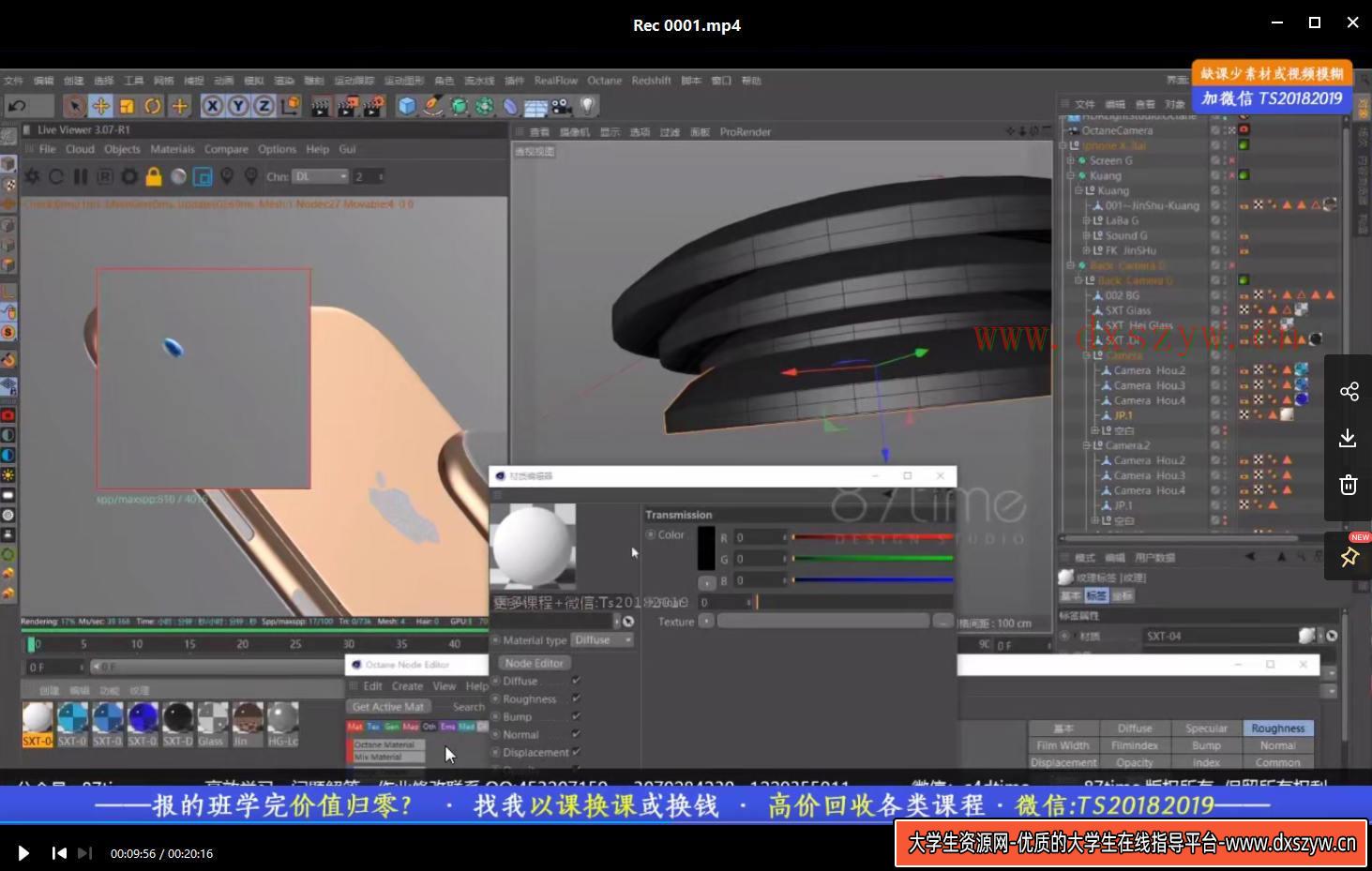
Task: Open the ProRender viewport menu
Action: [746, 132]
